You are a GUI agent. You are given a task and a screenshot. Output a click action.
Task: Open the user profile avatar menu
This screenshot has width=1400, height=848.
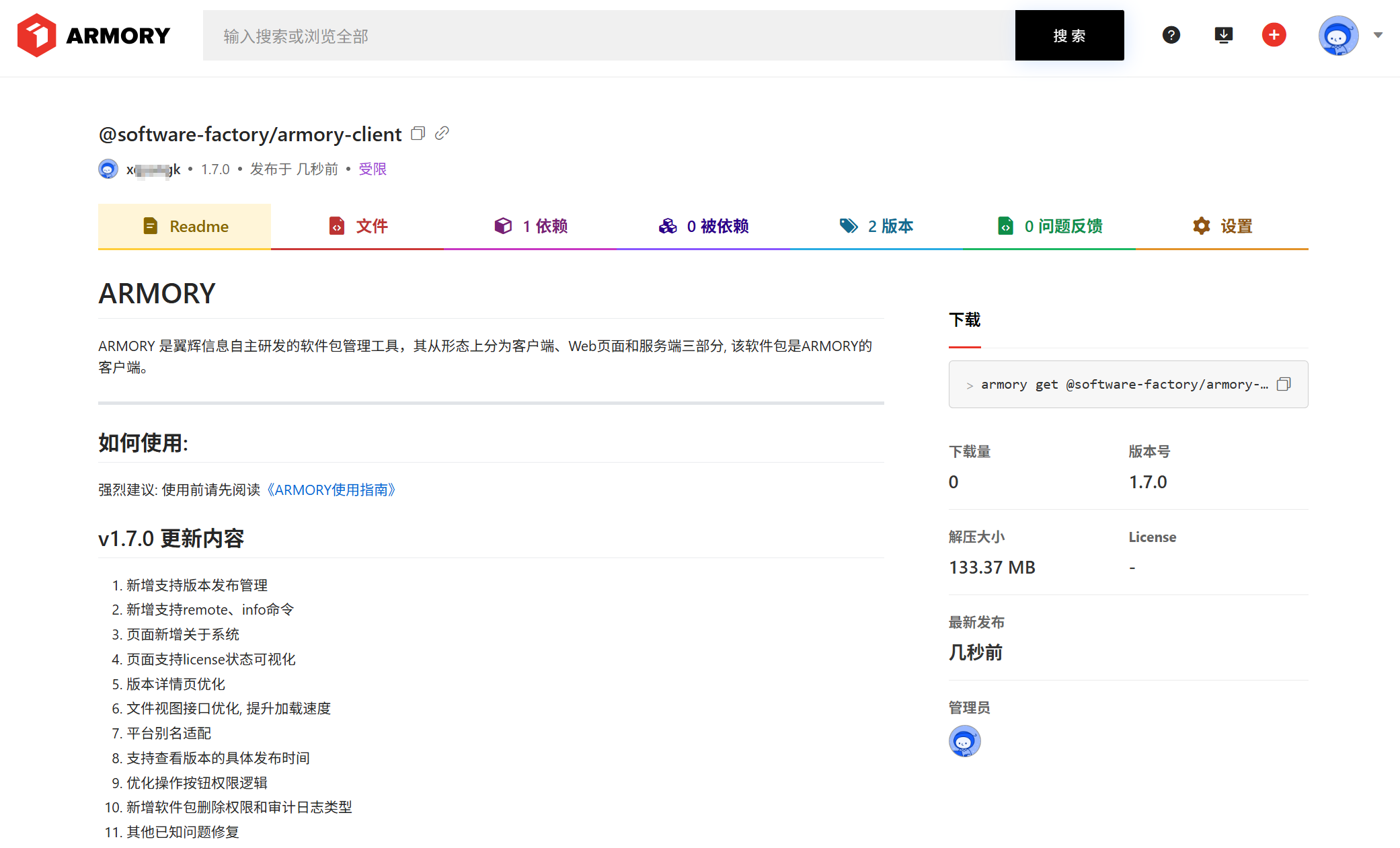tap(1337, 35)
